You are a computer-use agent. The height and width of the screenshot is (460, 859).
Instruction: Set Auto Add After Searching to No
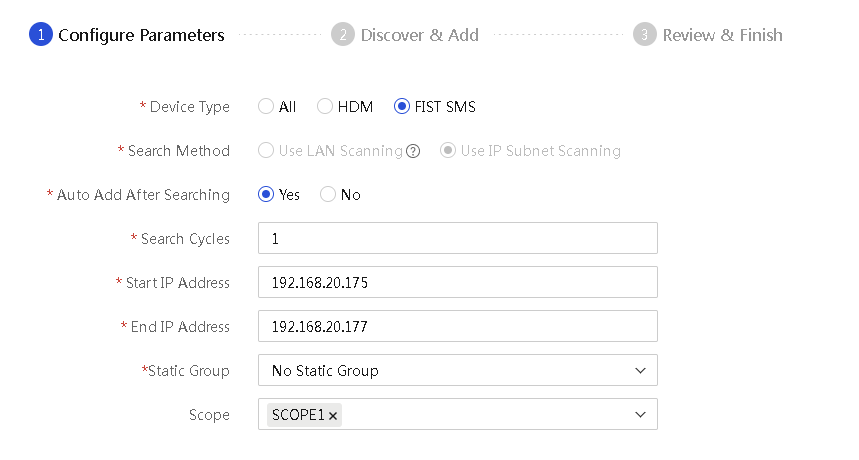point(328,194)
